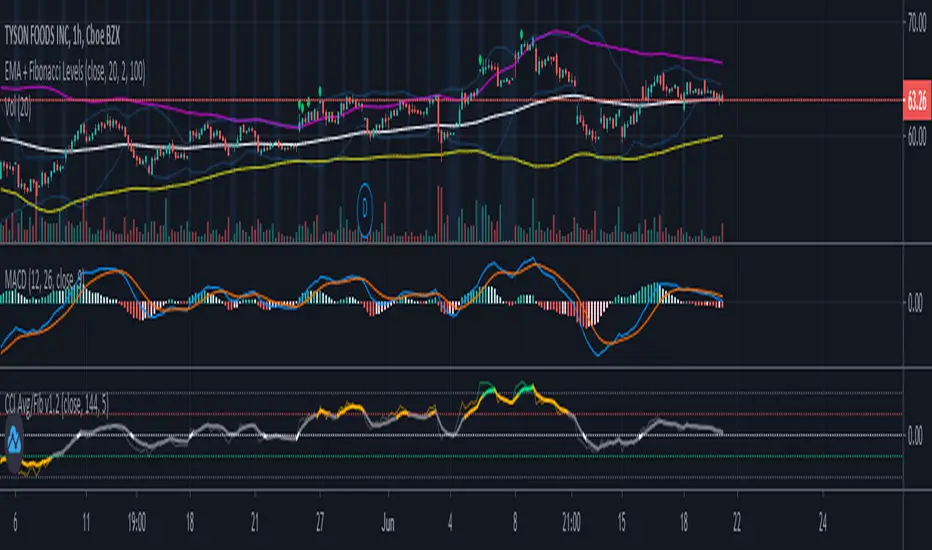Image resolution: width=932 pixels, height=550 pixels.
Task: Click the "27" date on the time axis
Action: [319, 521]
